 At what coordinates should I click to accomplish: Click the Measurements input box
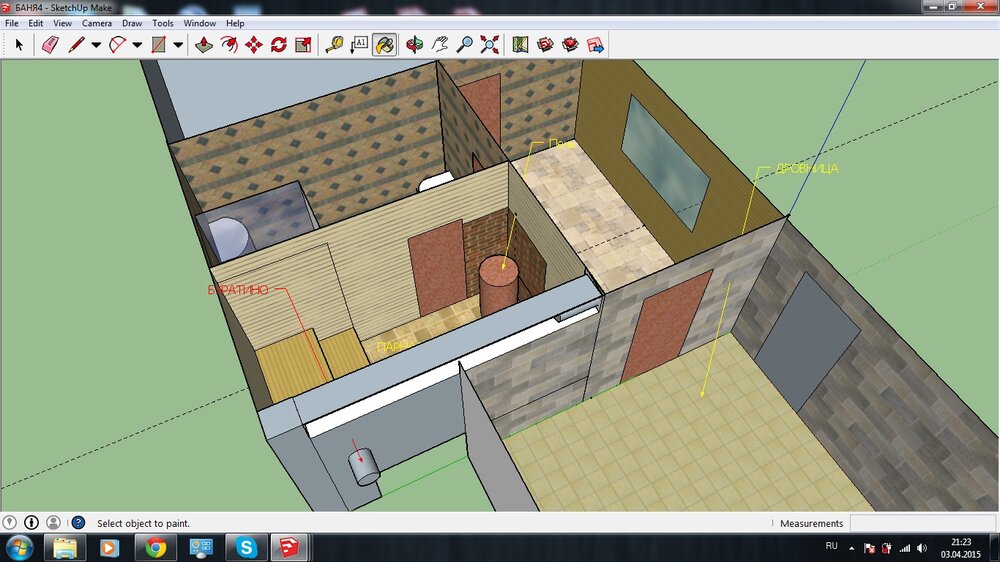pyautogui.click(x=922, y=523)
